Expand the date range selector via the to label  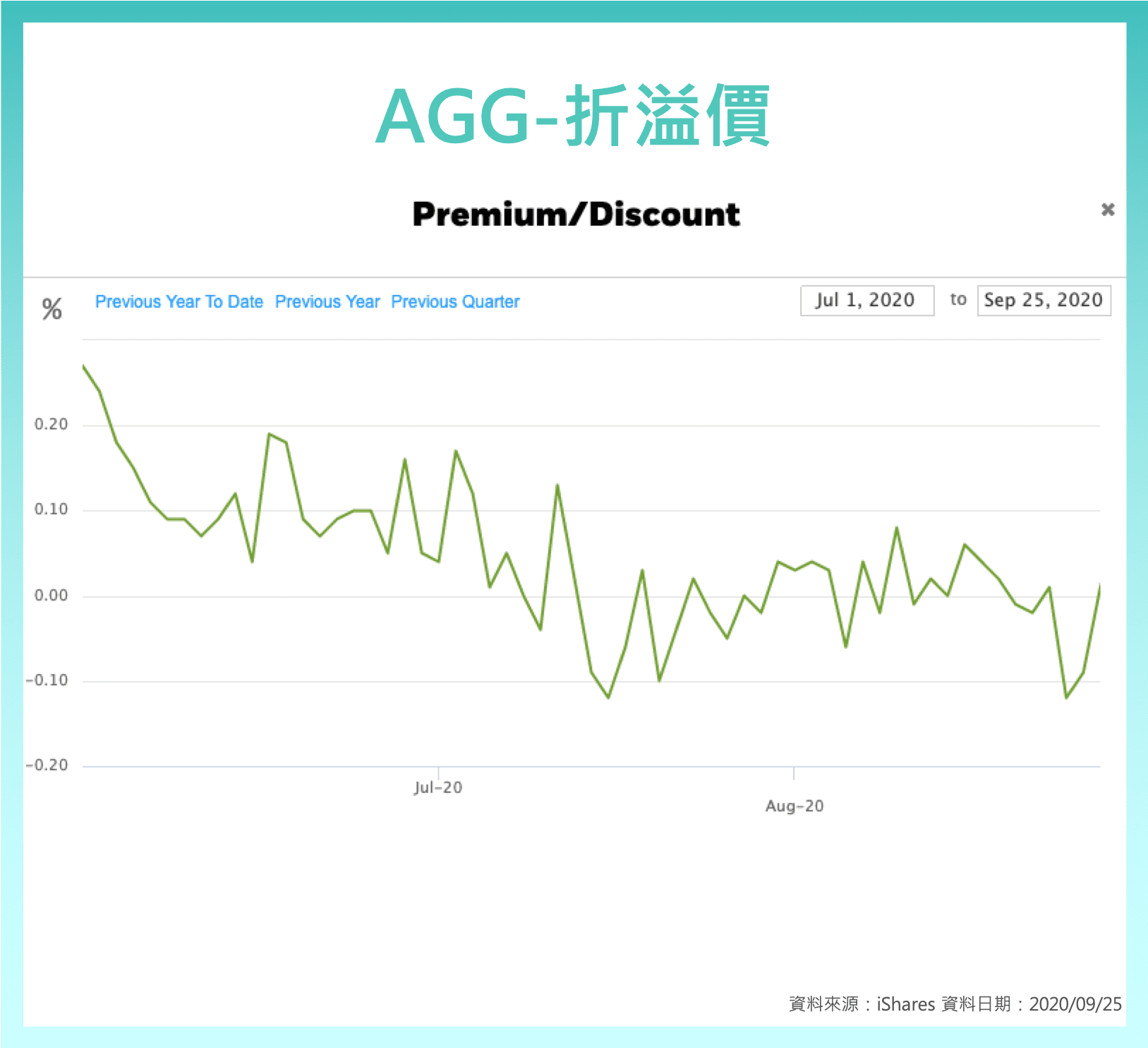tap(959, 300)
